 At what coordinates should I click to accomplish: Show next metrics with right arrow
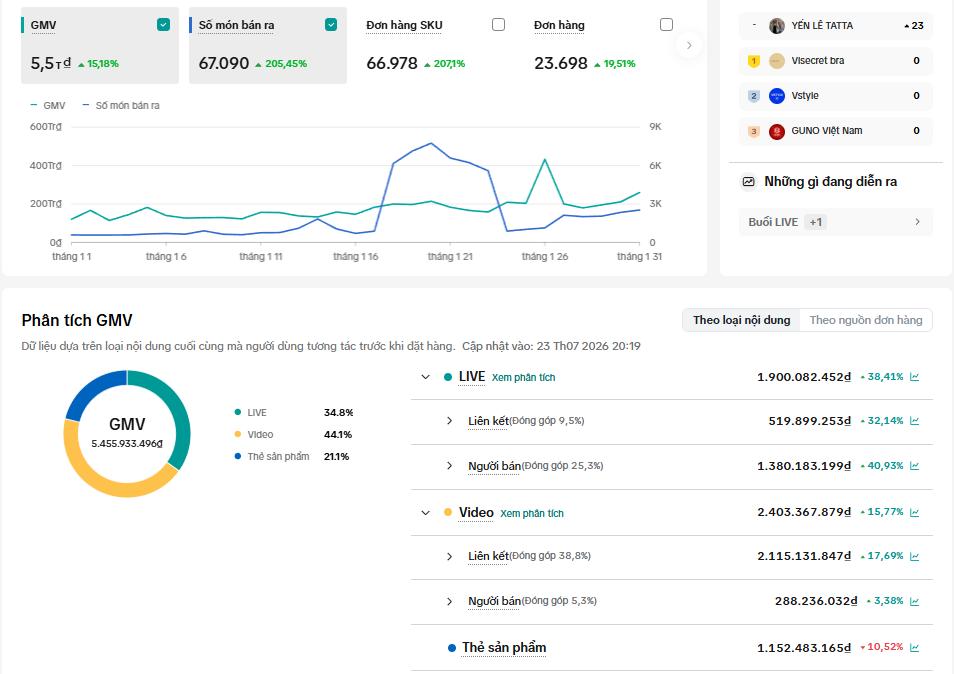[689, 45]
